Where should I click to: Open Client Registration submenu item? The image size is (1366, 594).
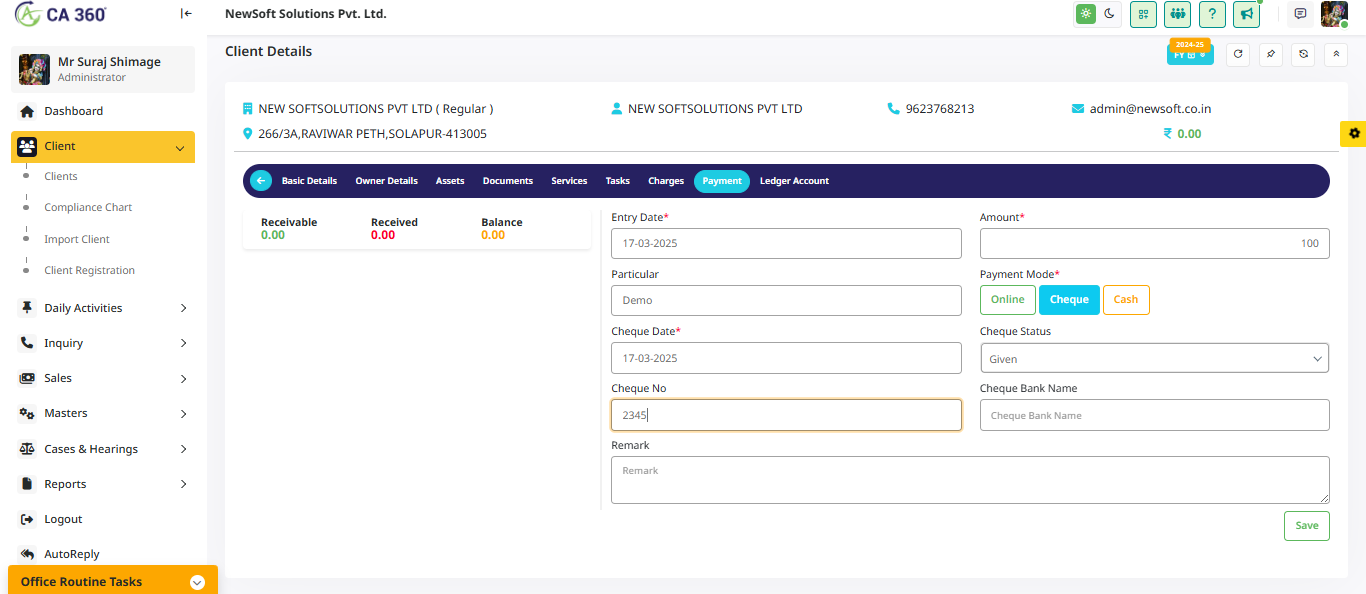click(x=89, y=270)
